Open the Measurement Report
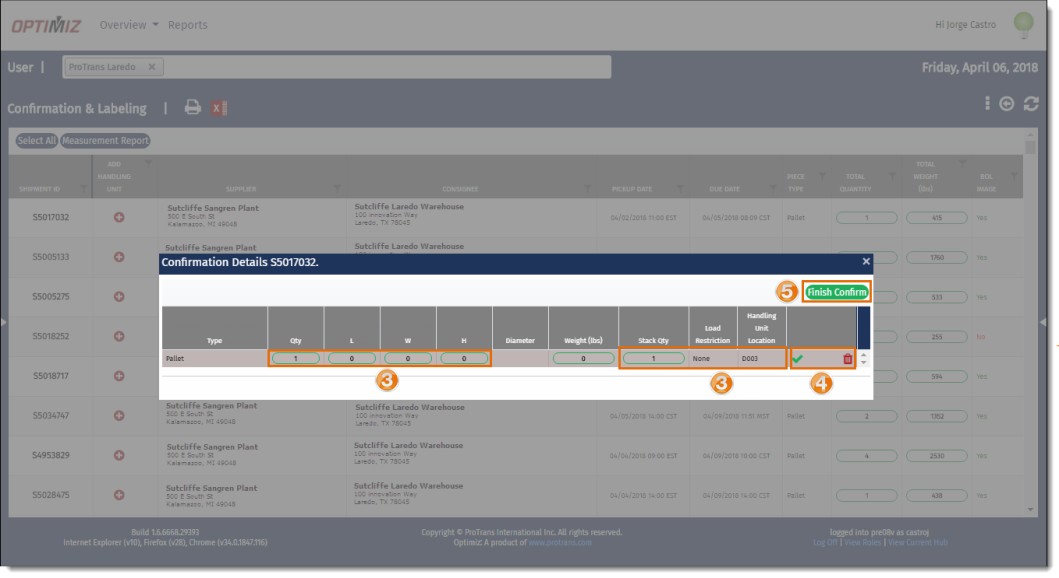Image resolution: width=1059 pixels, height=578 pixels. (105, 141)
